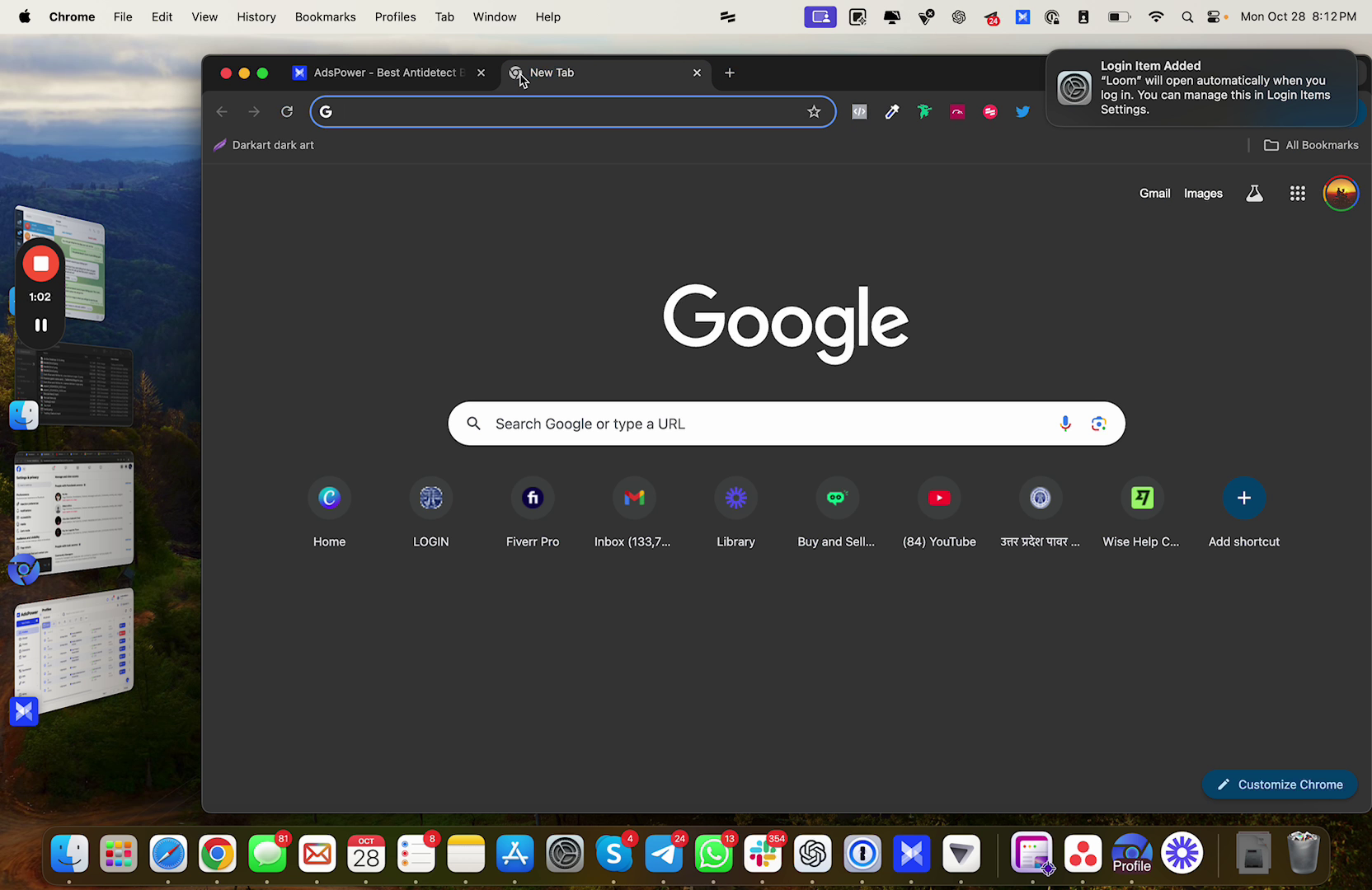Click Add shortcut button
1372x890 pixels.
tap(1243, 512)
